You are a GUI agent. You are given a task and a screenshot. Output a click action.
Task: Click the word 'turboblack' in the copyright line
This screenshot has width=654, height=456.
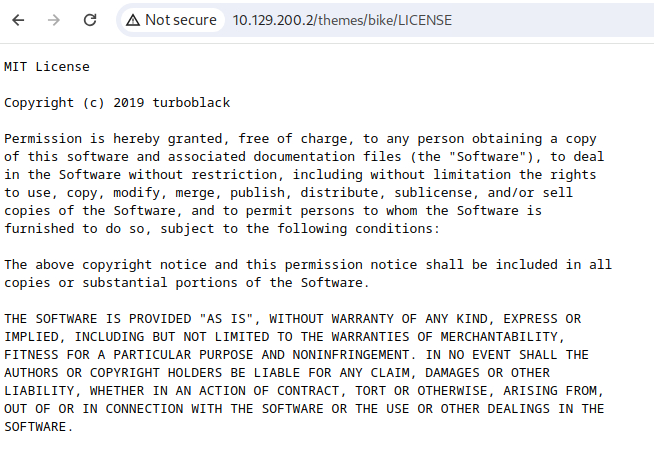(191, 103)
